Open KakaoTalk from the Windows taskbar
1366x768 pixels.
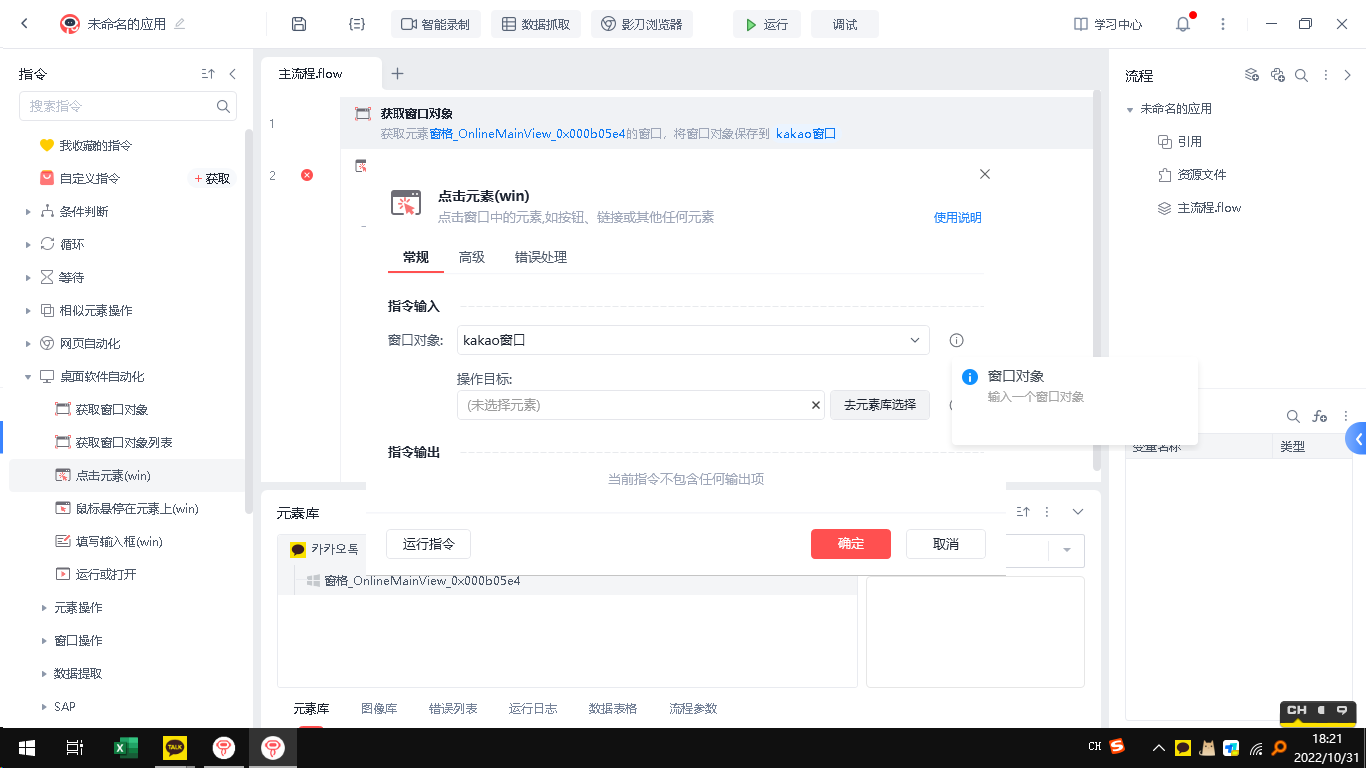(175, 747)
